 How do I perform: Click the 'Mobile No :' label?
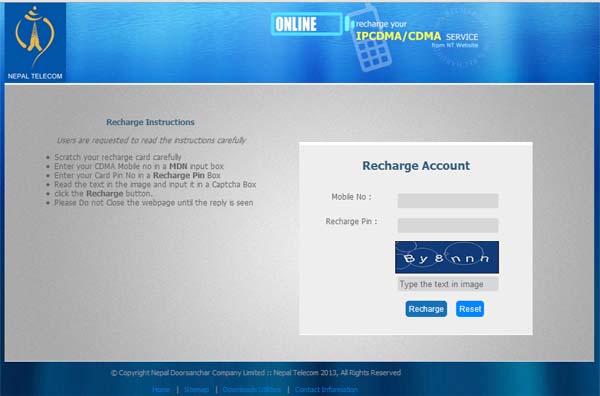click(351, 197)
